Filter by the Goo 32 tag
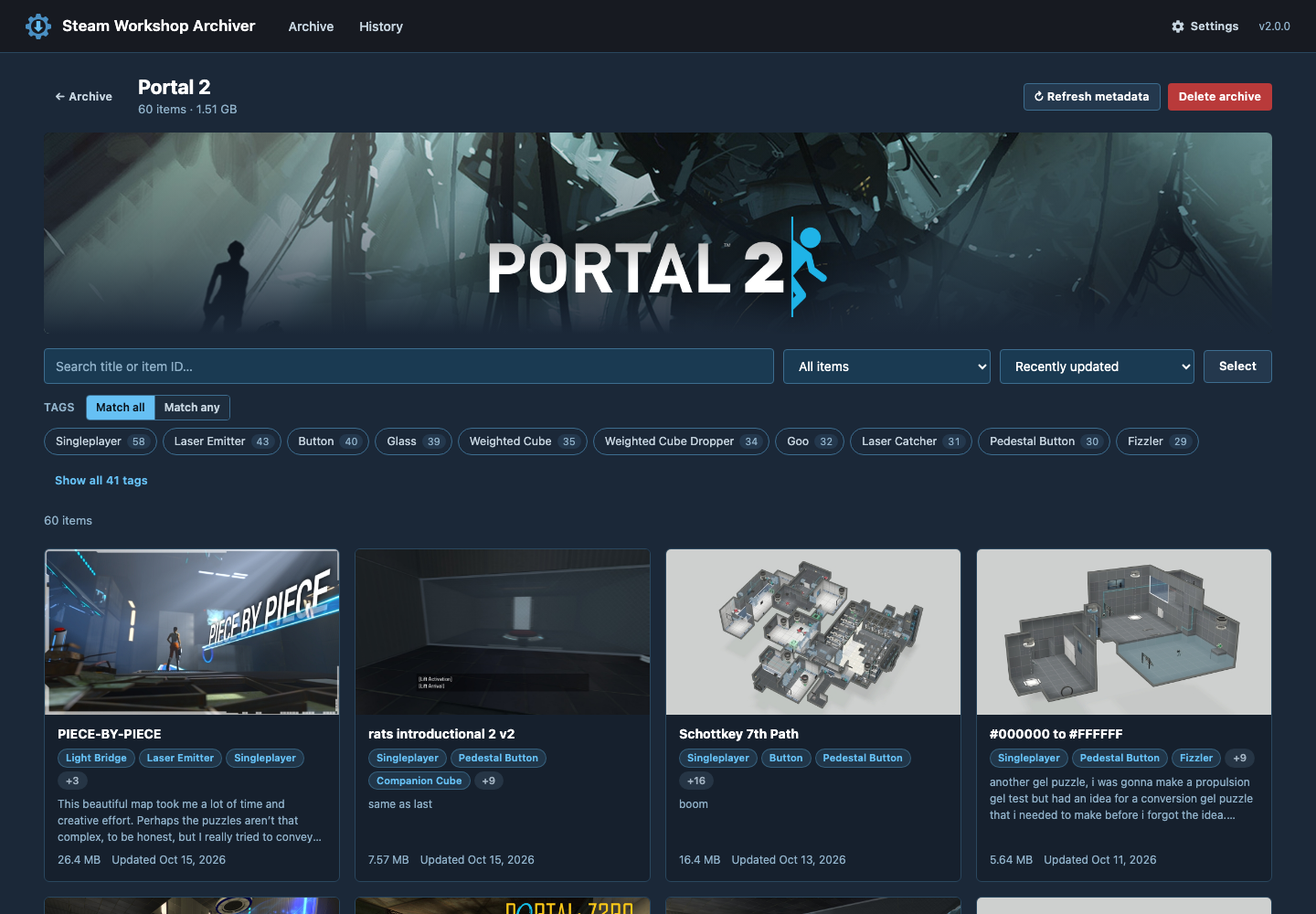This screenshot has width=1316, height=914. [810, 441]
